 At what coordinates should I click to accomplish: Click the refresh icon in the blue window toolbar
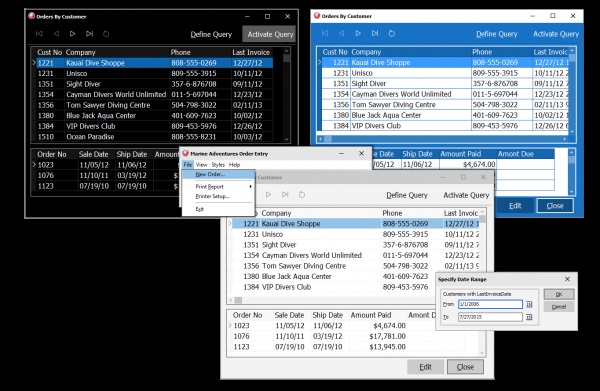(x=391, y=33)
